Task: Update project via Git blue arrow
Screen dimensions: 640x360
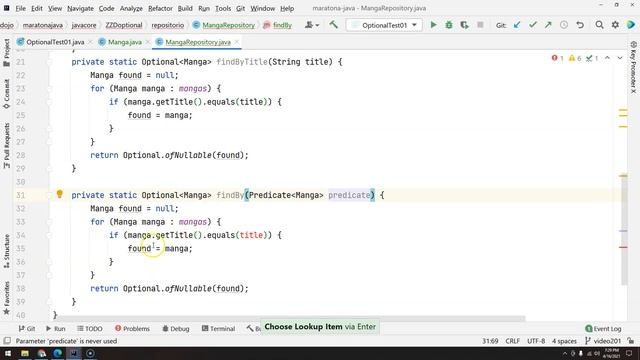Action: (517, 25)
